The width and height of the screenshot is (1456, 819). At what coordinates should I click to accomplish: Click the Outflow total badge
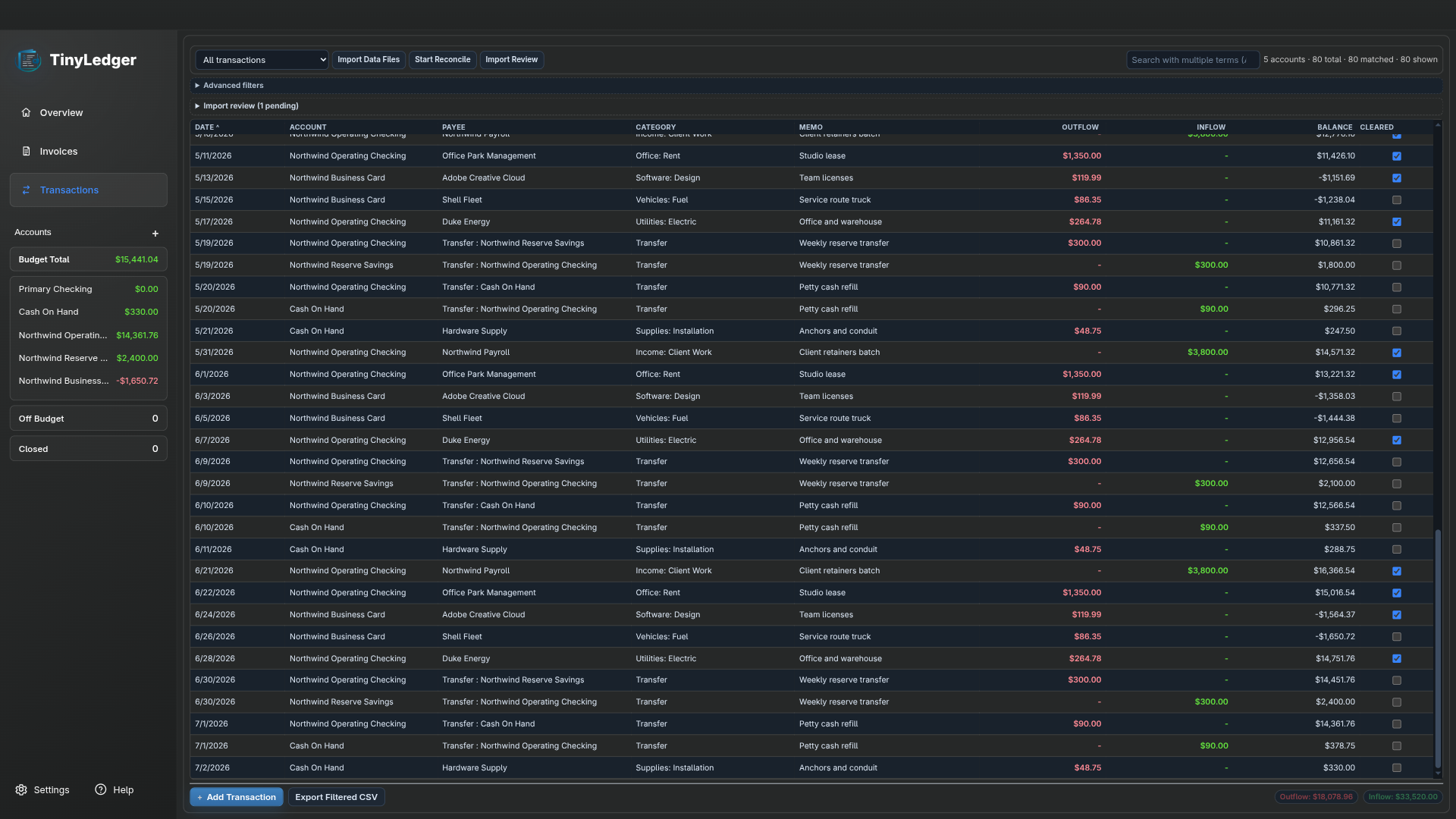point(1316,797)
